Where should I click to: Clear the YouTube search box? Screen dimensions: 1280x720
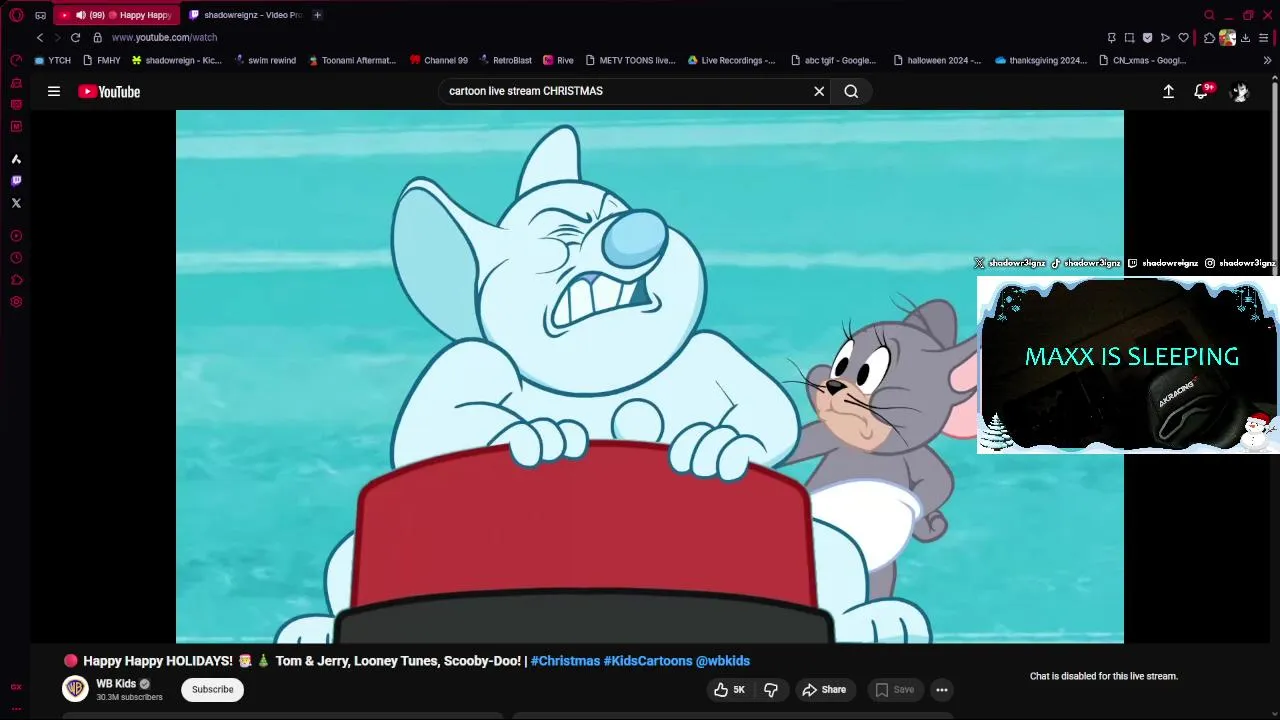pyautogui.click(x=819, y=91)
